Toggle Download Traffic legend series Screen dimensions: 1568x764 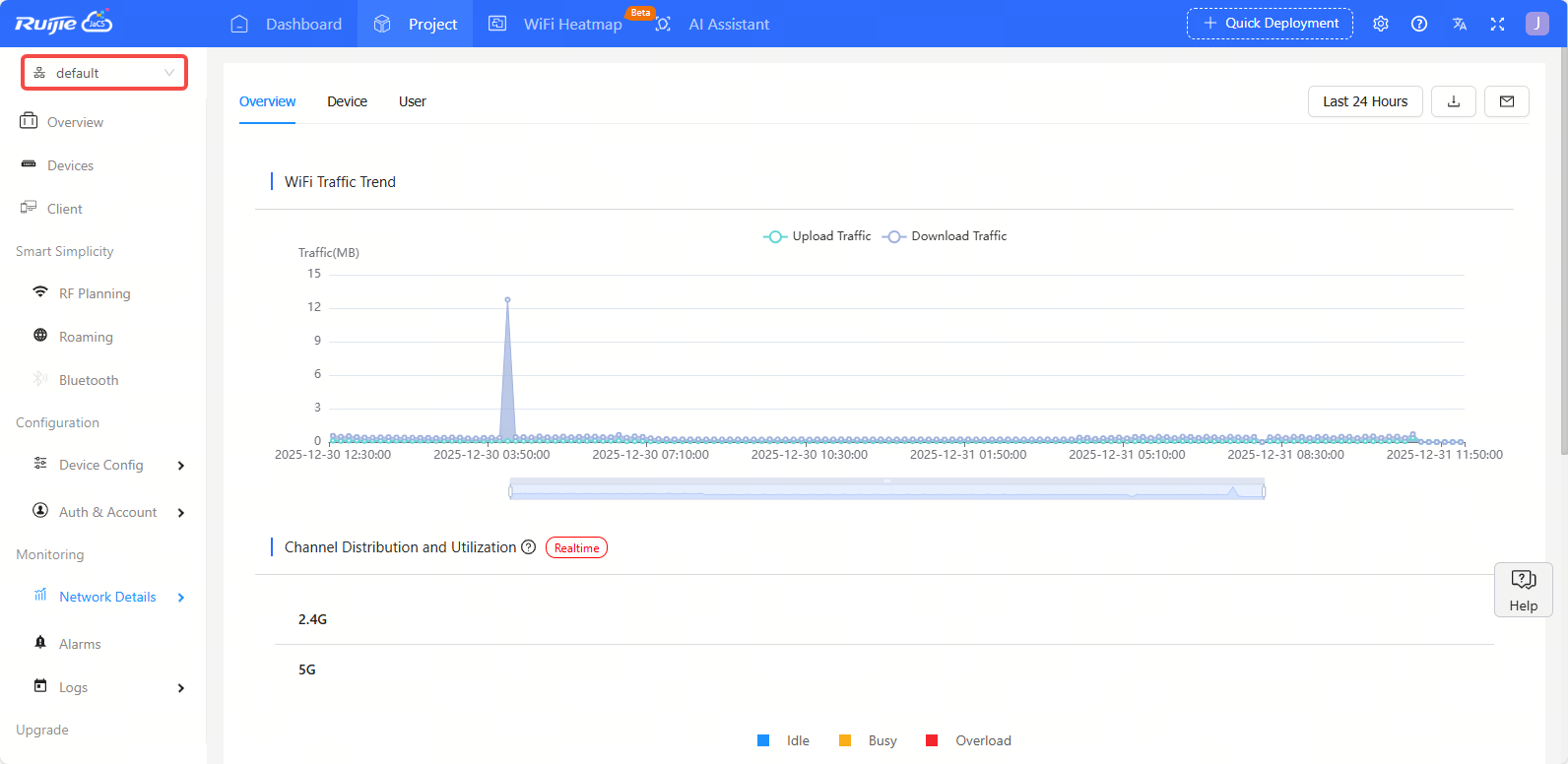click(946, 236)
